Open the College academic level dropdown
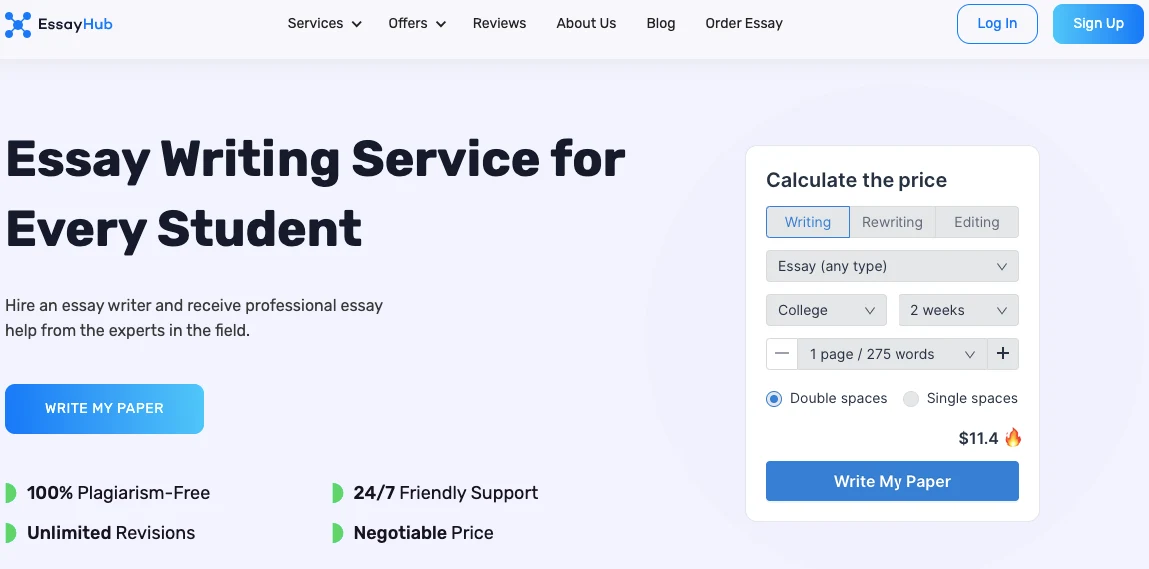The width and height of the screenshot is (1149, 569). point(826,310)
